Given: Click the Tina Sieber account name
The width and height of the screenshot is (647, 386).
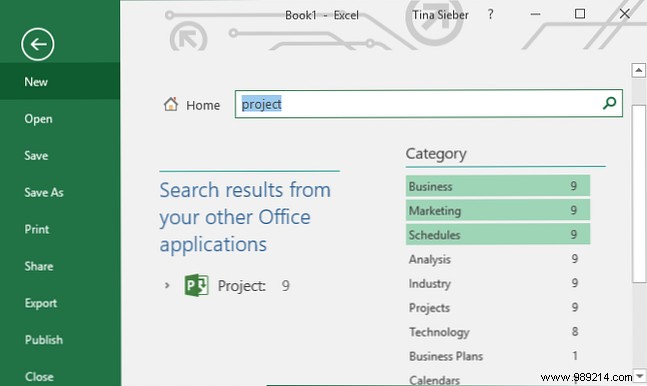Looking at the screenshot, I should click(440, 15).
